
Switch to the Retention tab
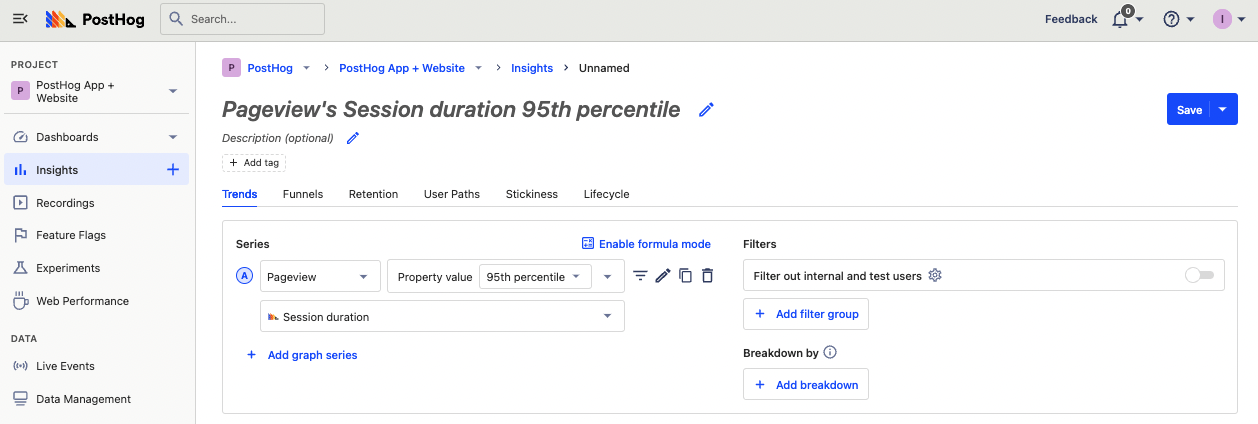373,194
